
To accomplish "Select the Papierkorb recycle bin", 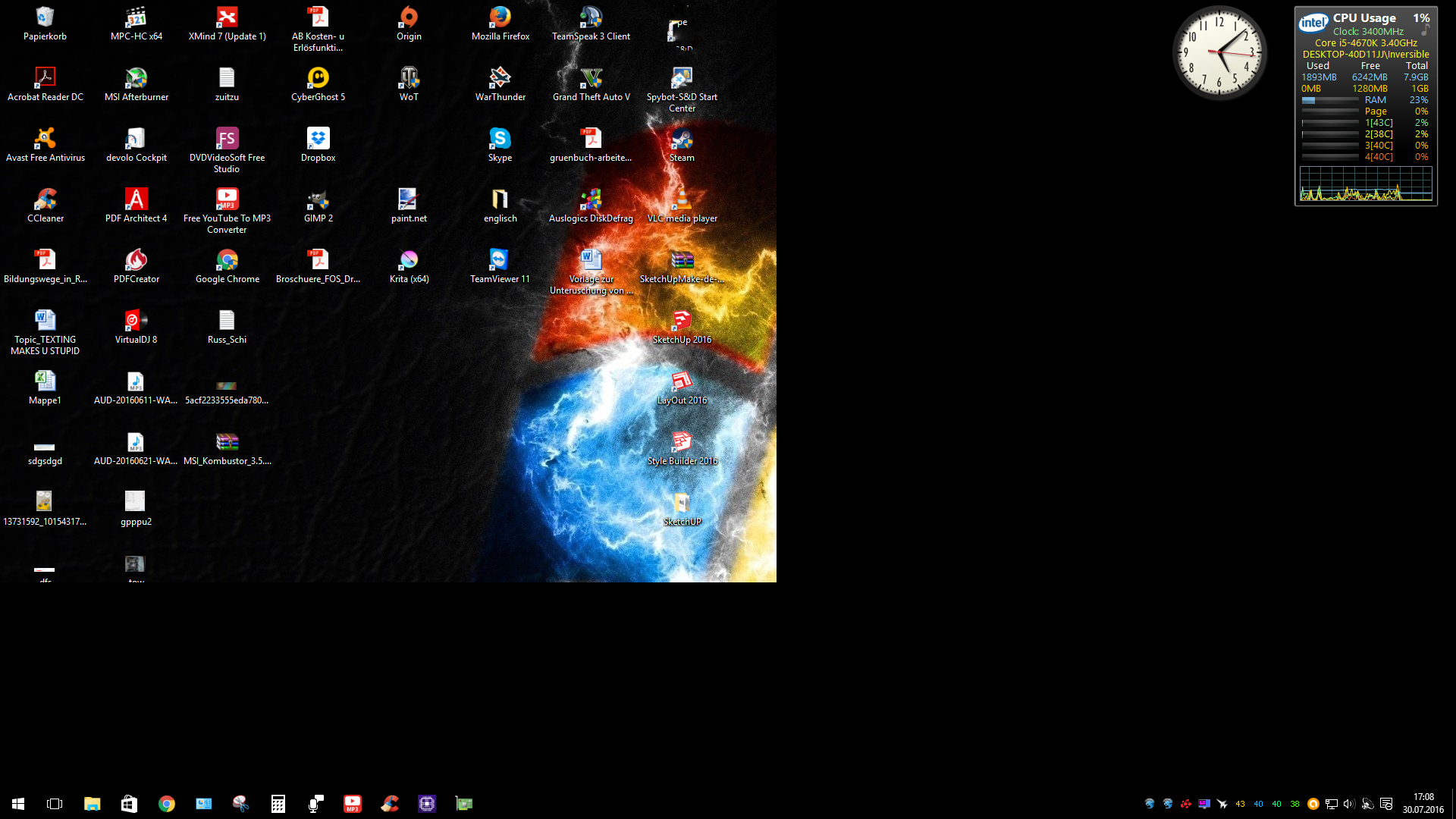I will click(x=45, y=18).
